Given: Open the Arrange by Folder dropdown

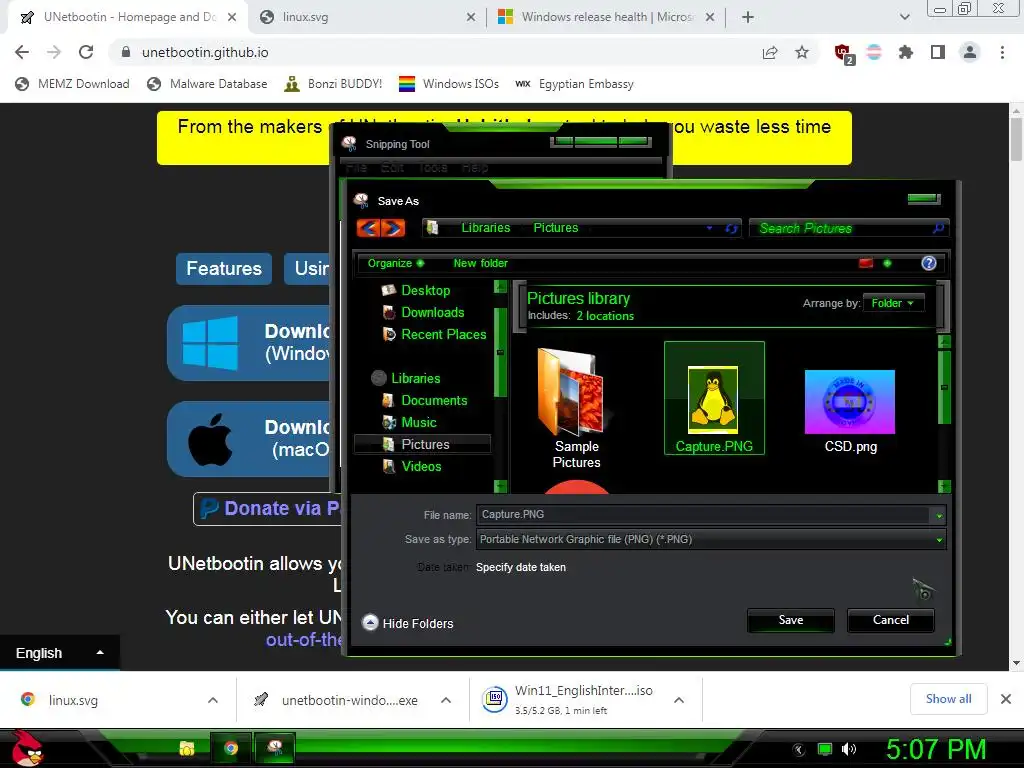Looking at the screenshot, I should (x=893, y=303).
